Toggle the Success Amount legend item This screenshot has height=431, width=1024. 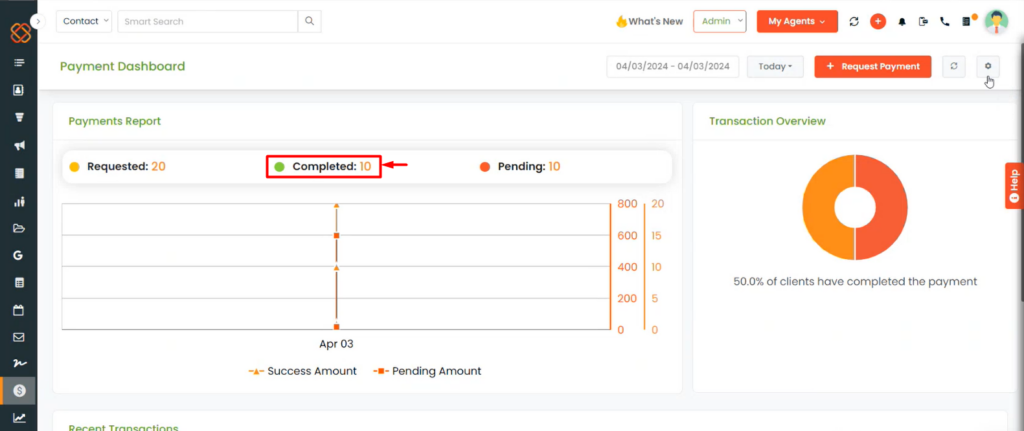302,371
